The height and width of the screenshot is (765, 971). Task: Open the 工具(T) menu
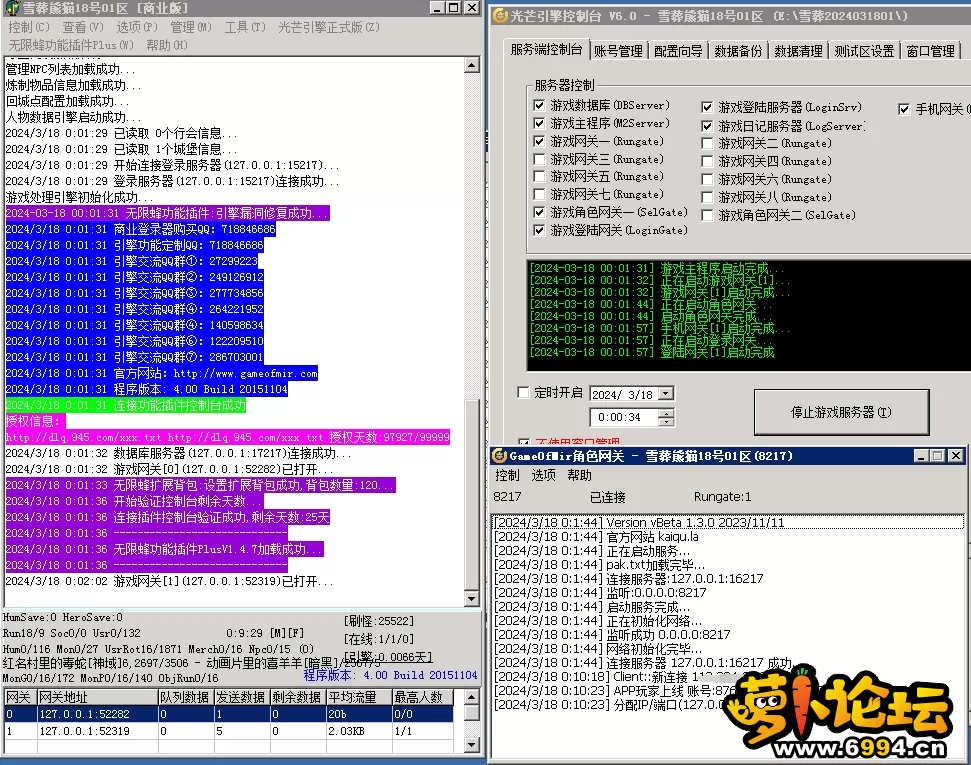tap(245, 27)
